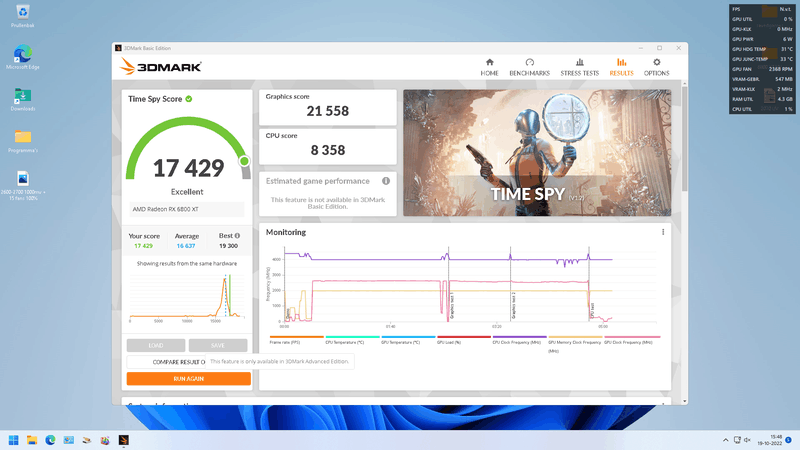Click the Graphics score 21 558 value

click(328, 111)
